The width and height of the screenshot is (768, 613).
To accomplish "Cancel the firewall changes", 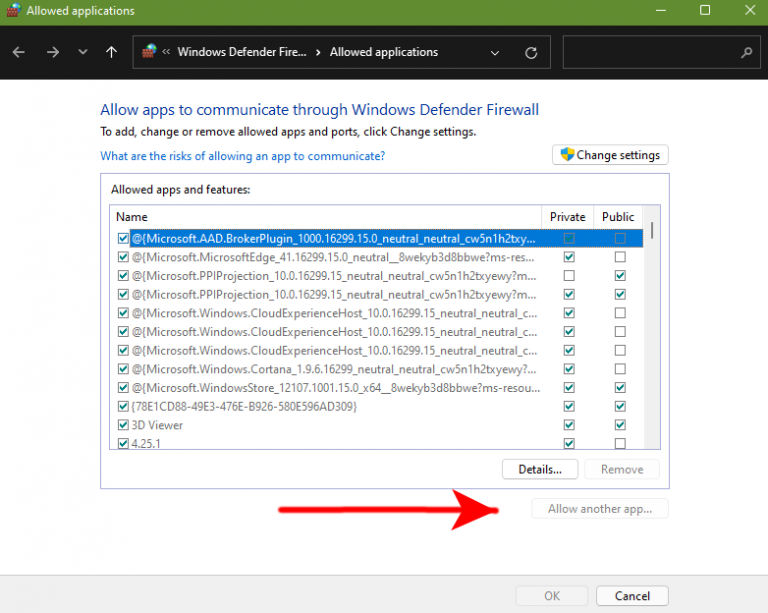I will (632, 596).
